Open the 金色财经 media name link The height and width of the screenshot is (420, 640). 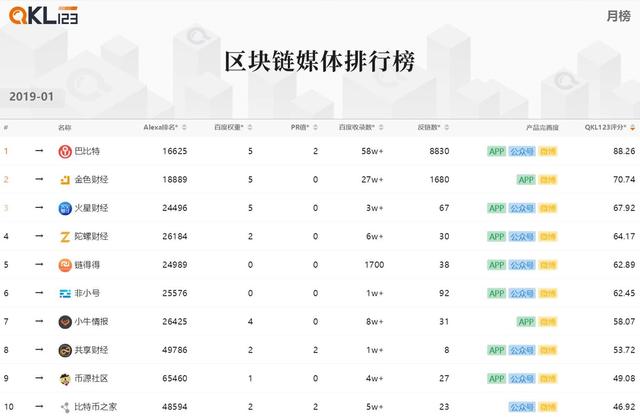pyautogui.click(x=91, y=180)
